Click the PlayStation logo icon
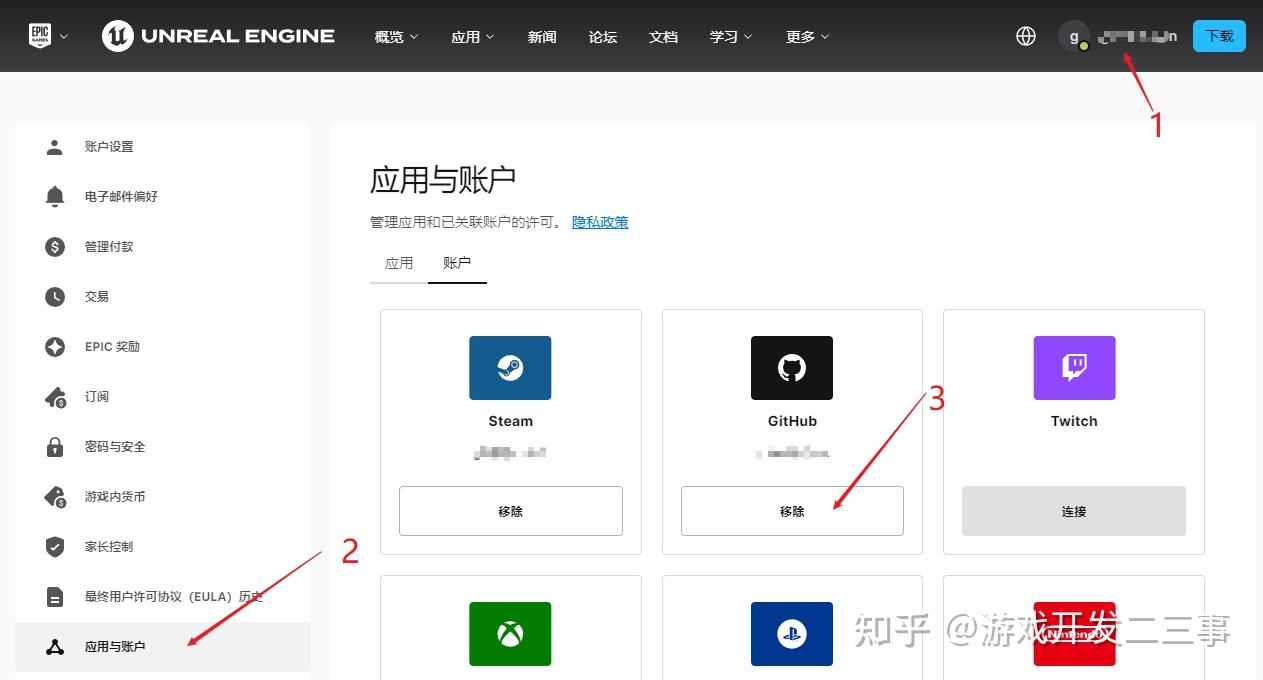This screenshot has width=1263, height=680. pyautogui.click(x=792, y=634)
